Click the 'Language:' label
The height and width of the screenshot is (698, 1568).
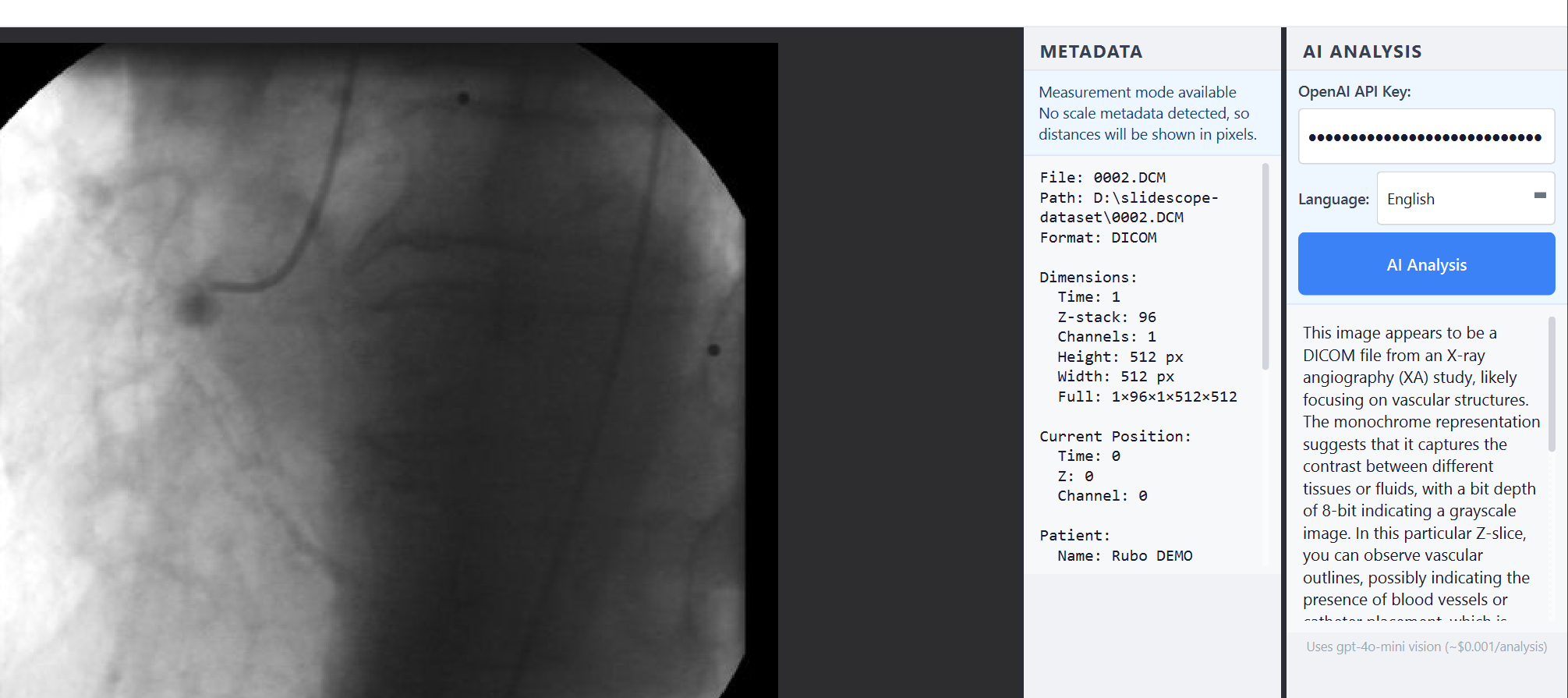[1333, 199]
